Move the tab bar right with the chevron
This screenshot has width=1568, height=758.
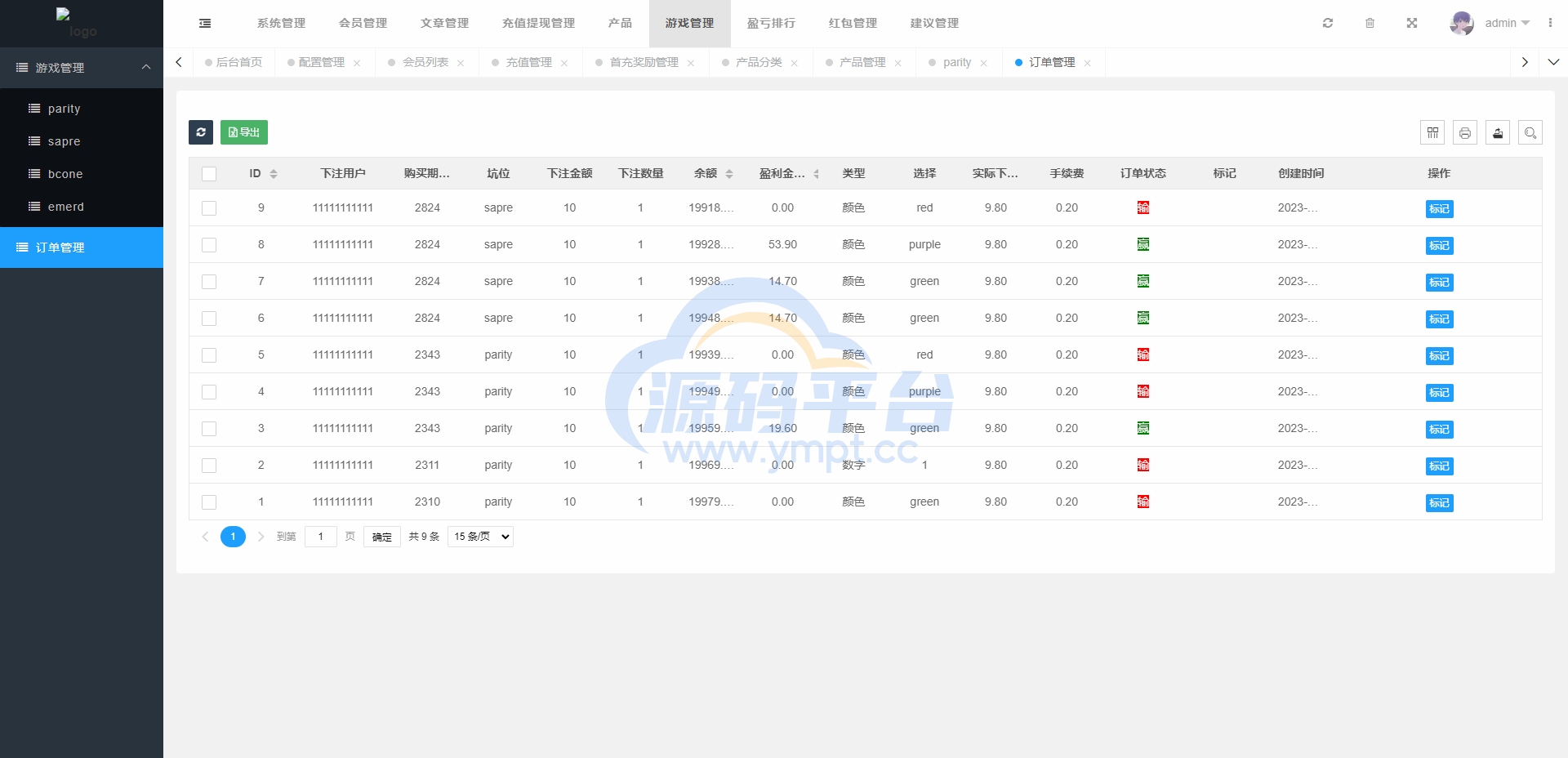click(x=1525, y=62)
